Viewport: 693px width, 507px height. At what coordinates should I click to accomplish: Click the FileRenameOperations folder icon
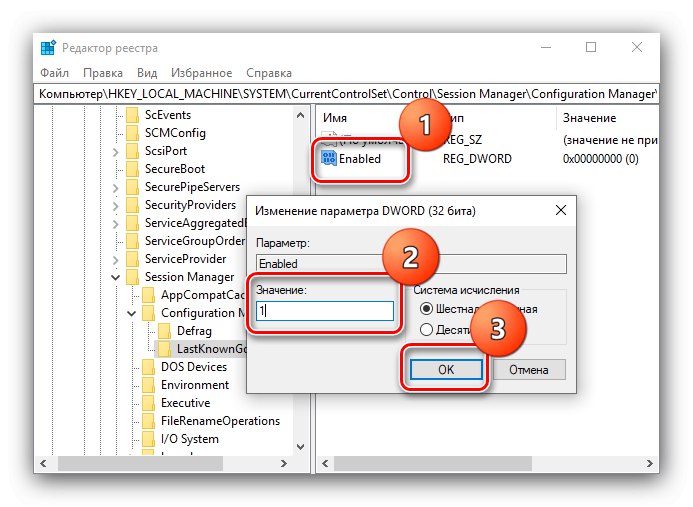click(x=148, y=421)
